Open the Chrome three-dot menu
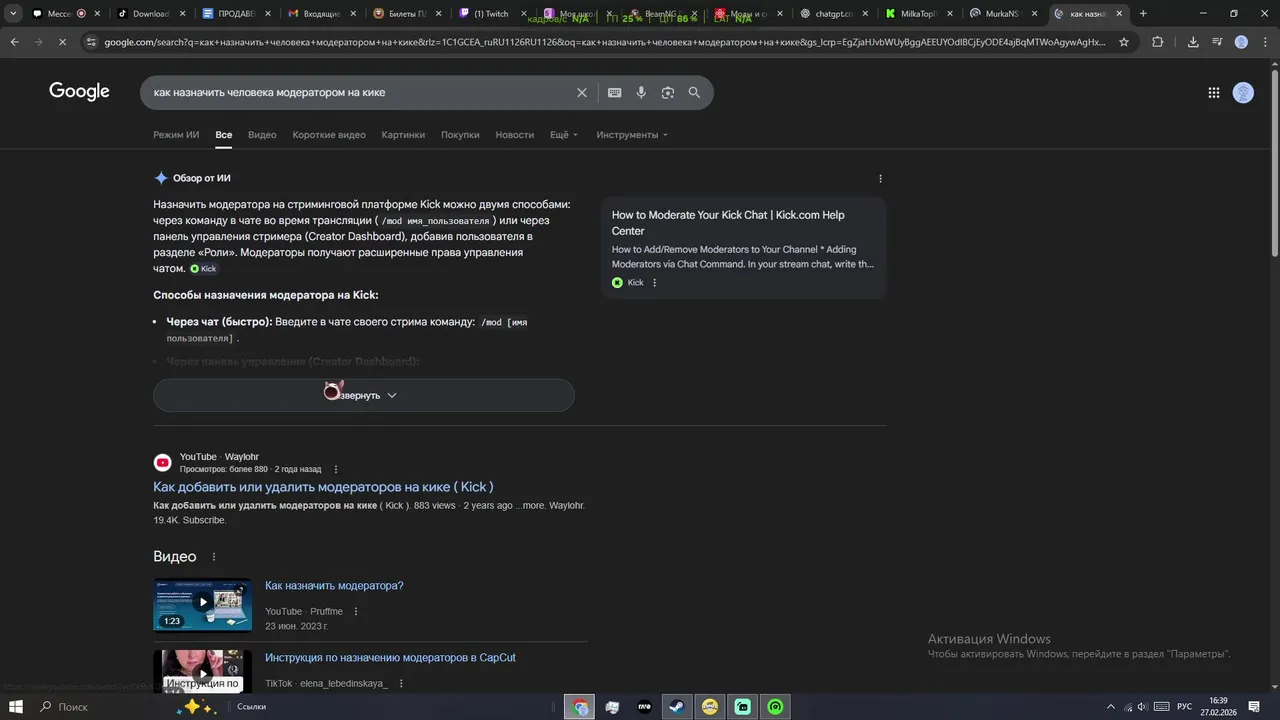The height and width of the screenshot is (720, 1280). 1265,42
